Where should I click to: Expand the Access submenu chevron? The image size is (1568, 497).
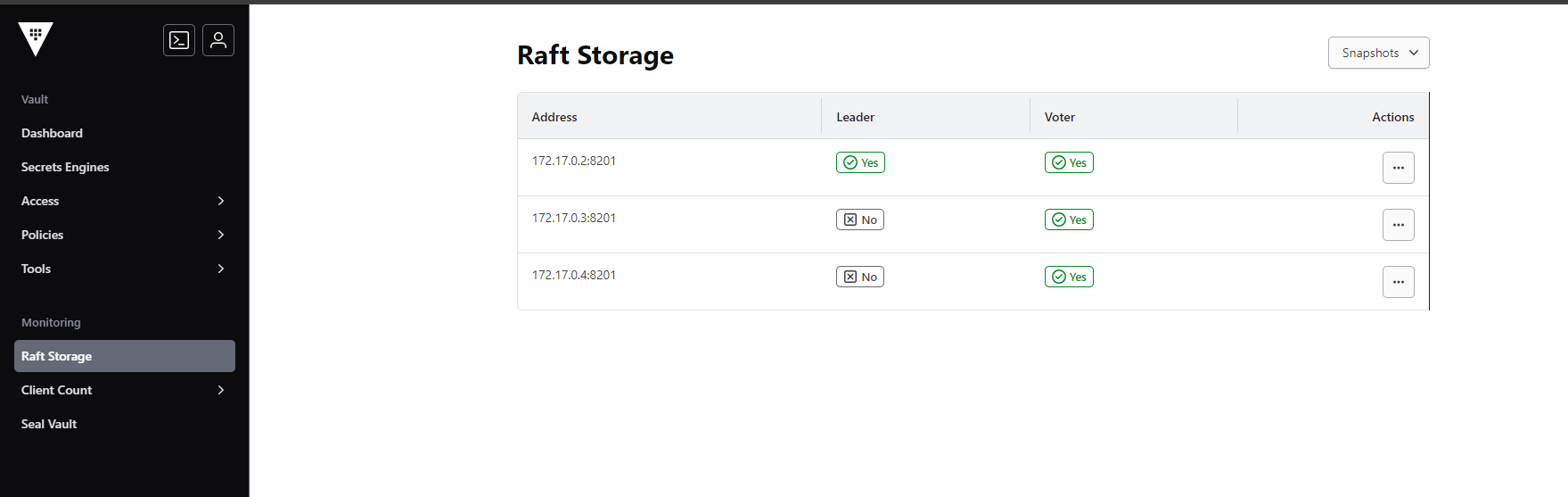pyautogui.click(x=221, y=201)
